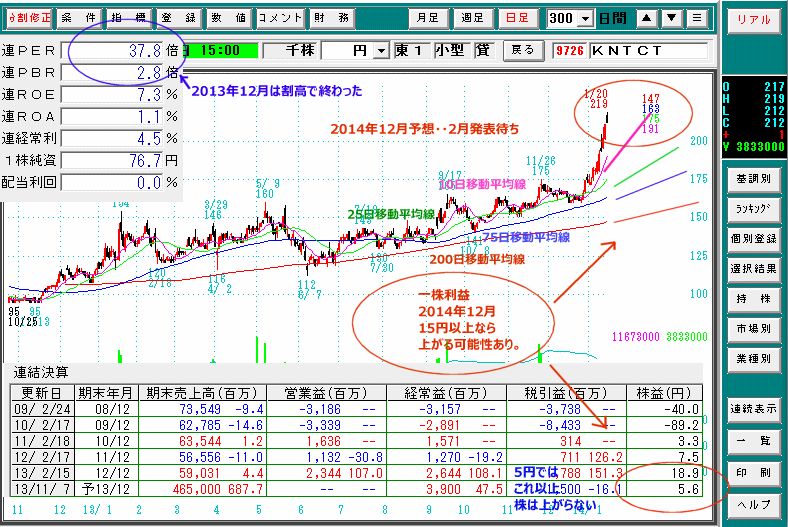788x527 pixels.
Task: Click stock code field 9726
Action: (x=570, y=51)
